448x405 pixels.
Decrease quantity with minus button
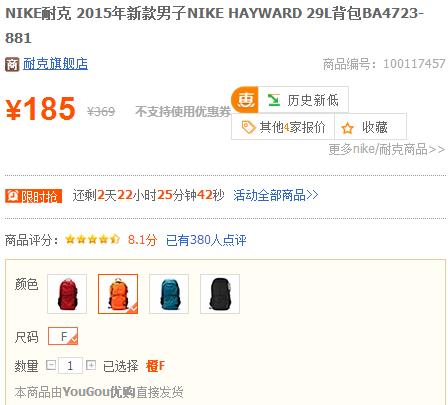[51, 365]
